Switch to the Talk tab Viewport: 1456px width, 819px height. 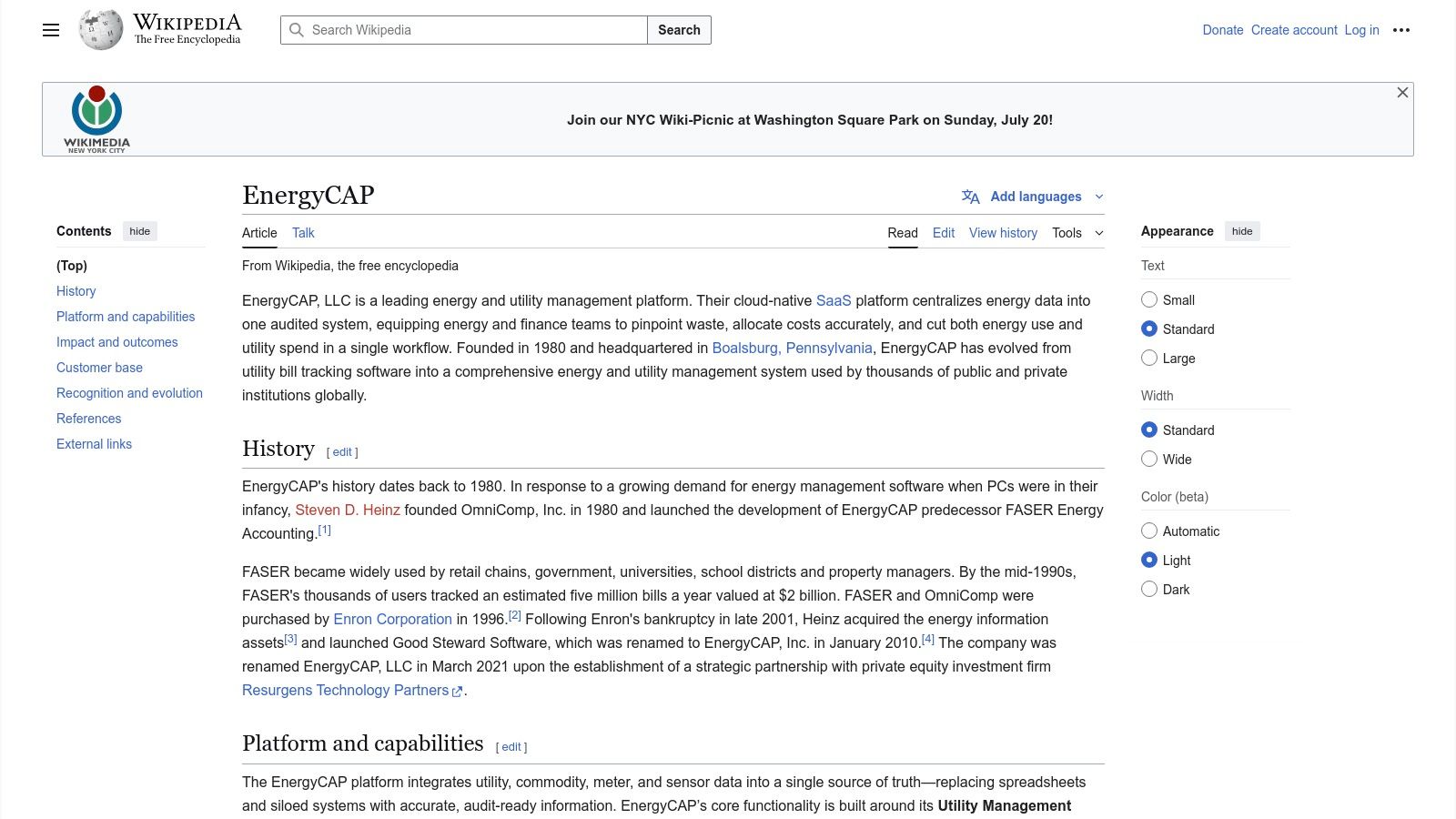point(303,233)
